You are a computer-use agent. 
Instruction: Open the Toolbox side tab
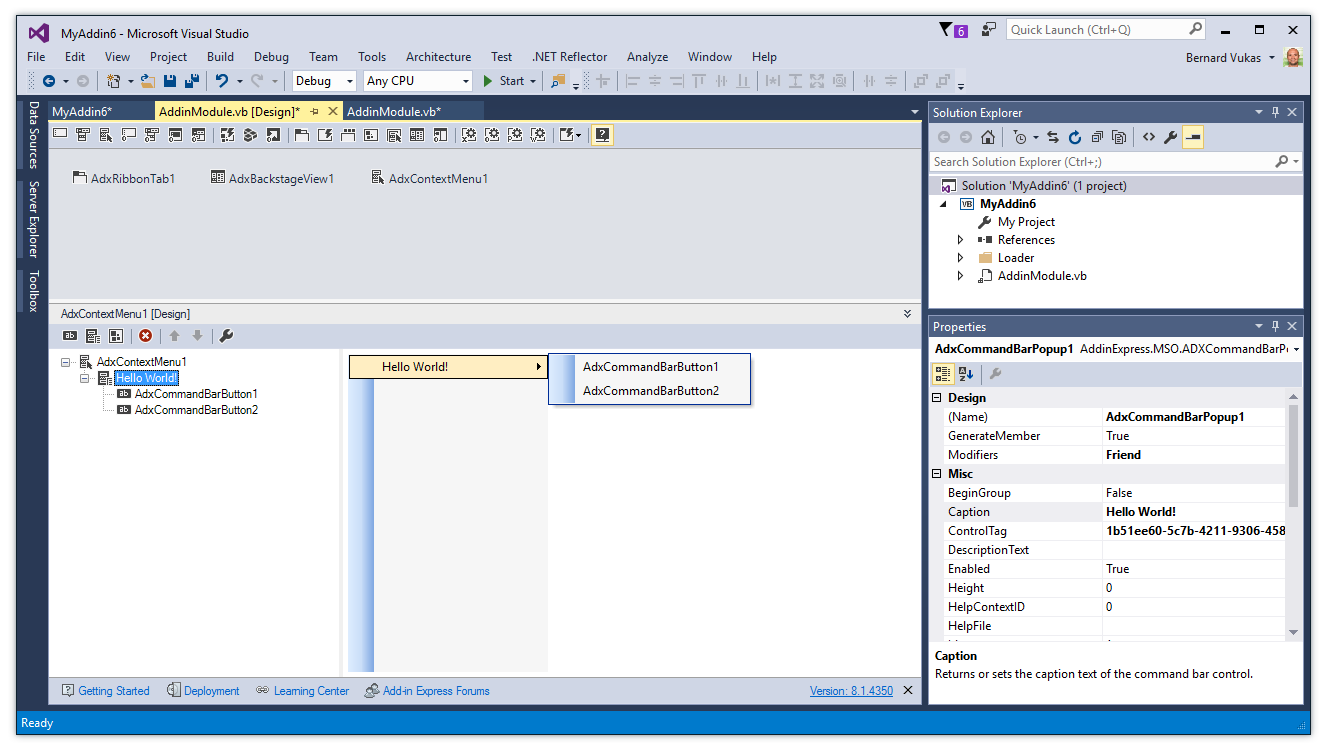click(x=33, y=291)
